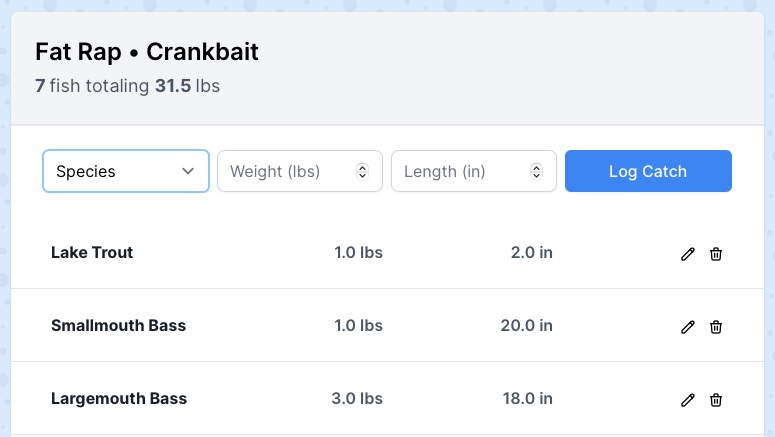
Task: Select the Smallmouth Bass row label
Action: tap(119, 325)
